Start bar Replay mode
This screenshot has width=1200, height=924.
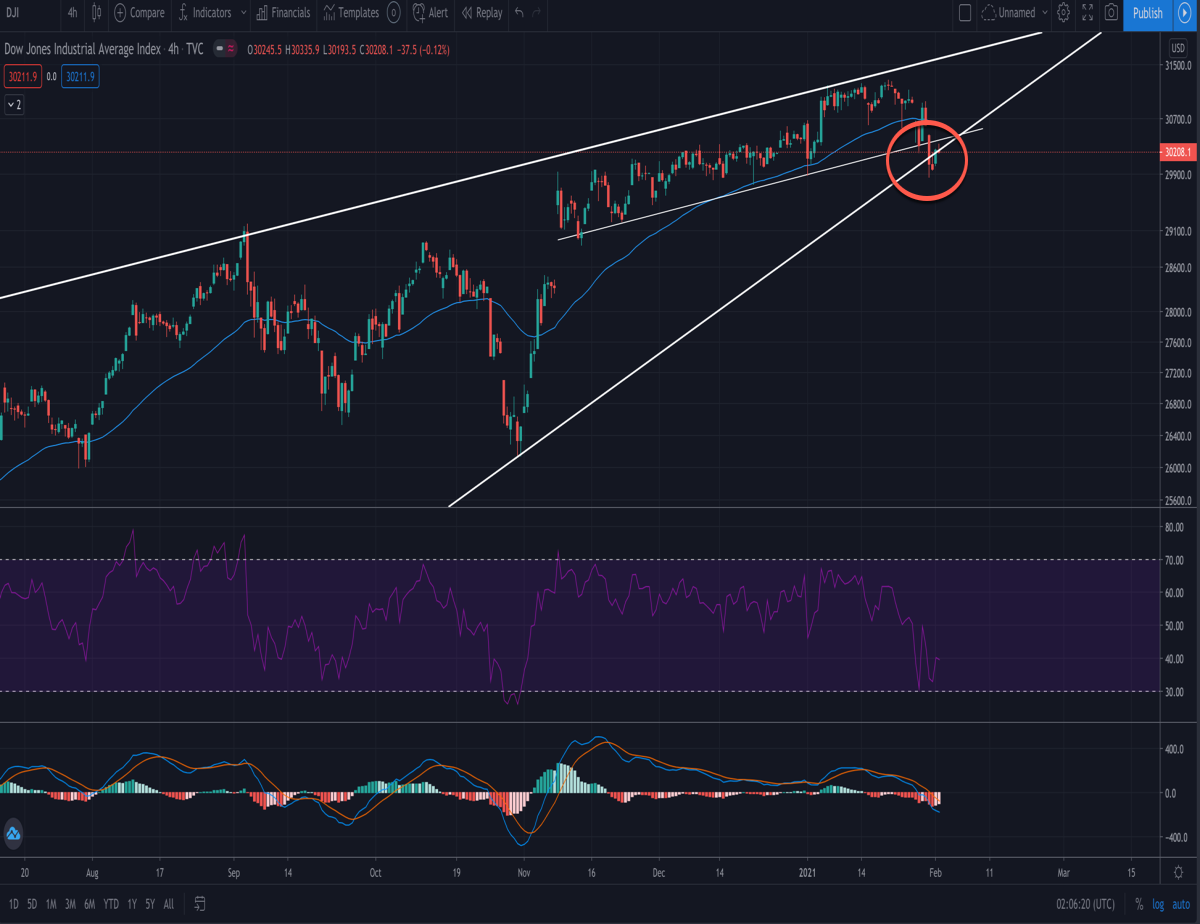[481, 13]
